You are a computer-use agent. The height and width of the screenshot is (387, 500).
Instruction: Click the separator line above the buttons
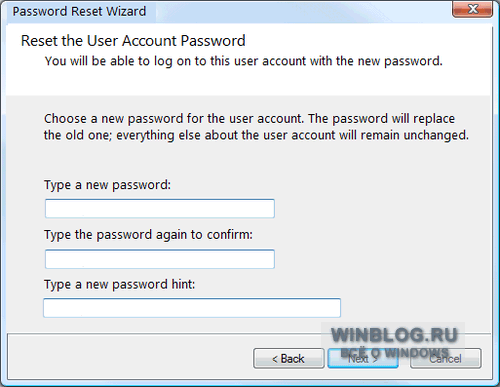(163, 333)
